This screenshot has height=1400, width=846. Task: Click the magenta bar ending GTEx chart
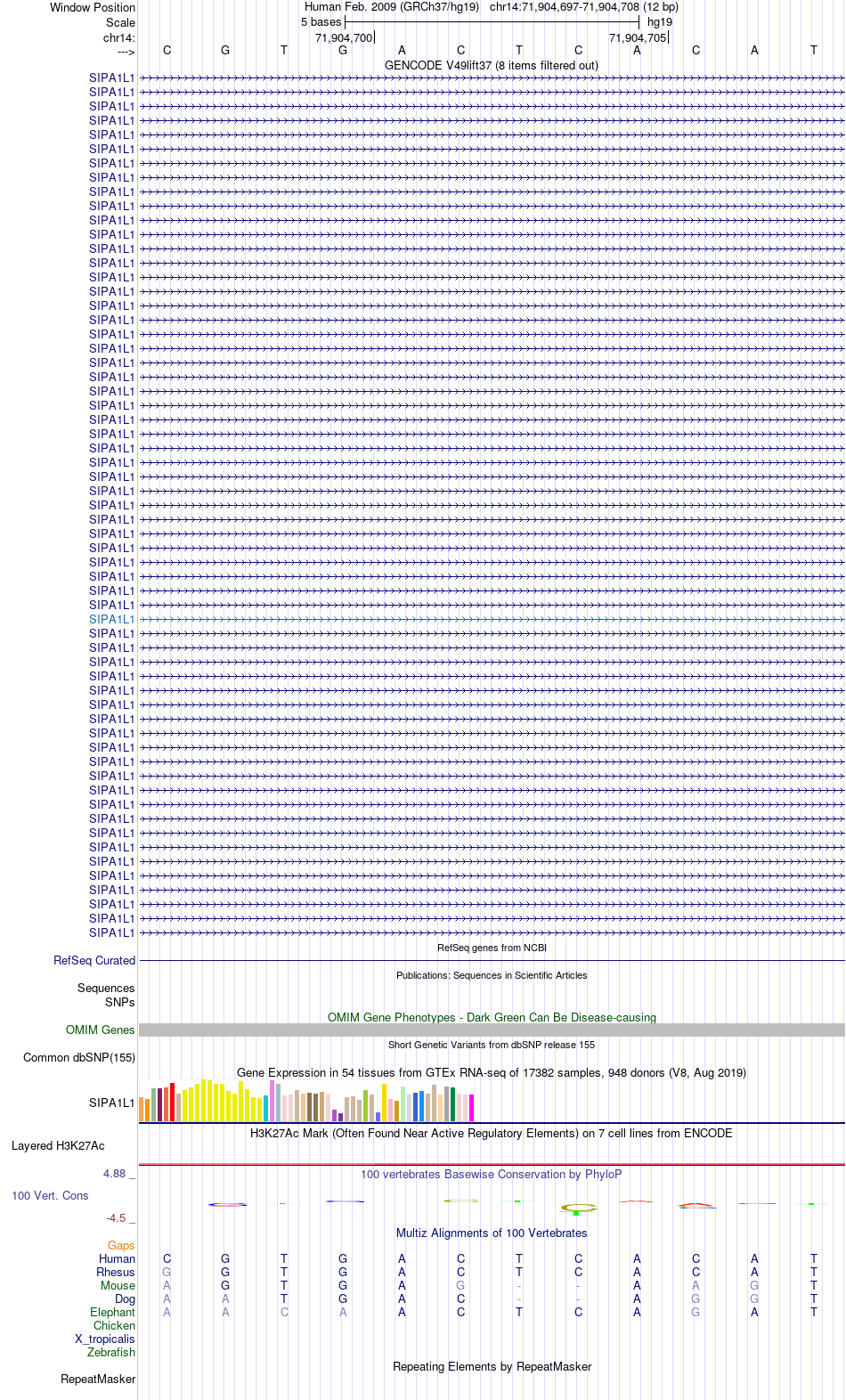click(471, 1108)
